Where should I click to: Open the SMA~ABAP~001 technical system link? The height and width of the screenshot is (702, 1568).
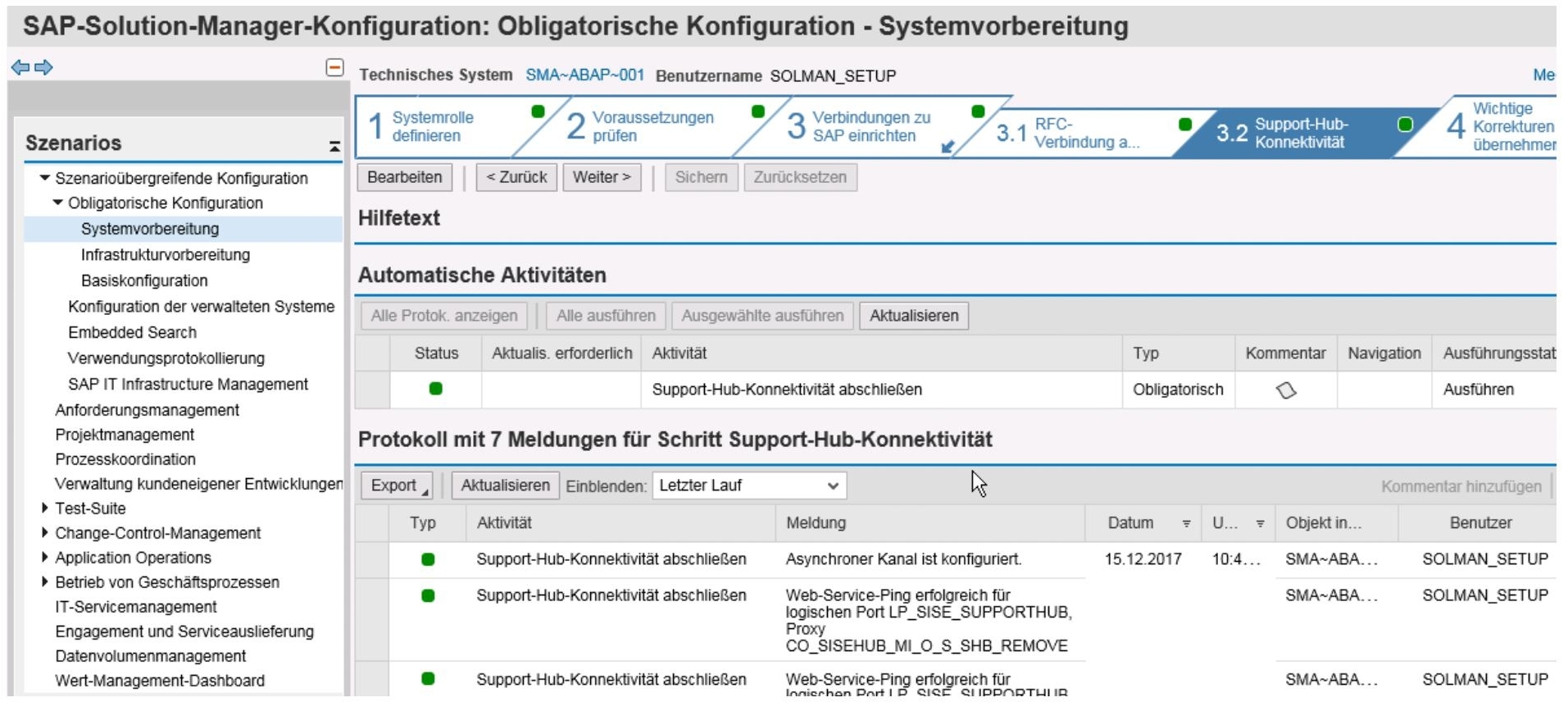coord(584,75)
